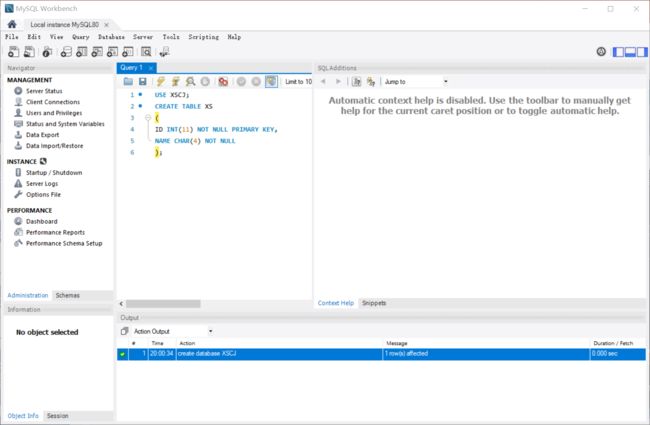This screenshot has height=425, width=650.
Task: Collapse the code fold on line 3
Action: tap(148, 118)
